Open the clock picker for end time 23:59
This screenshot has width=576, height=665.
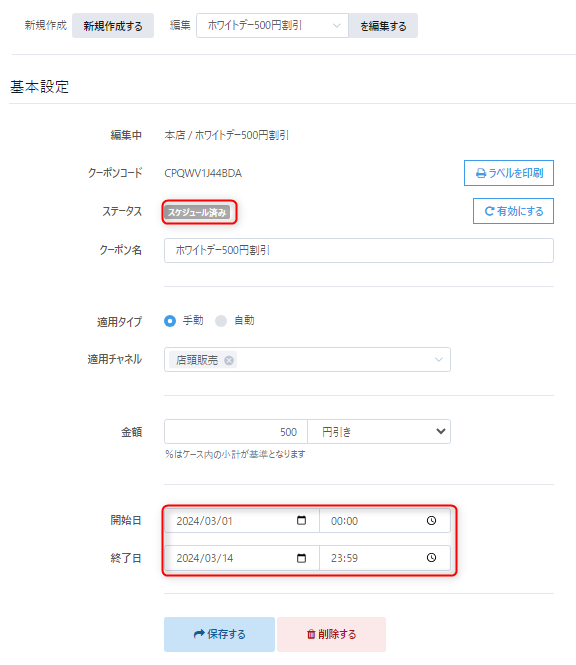point(431,558)
